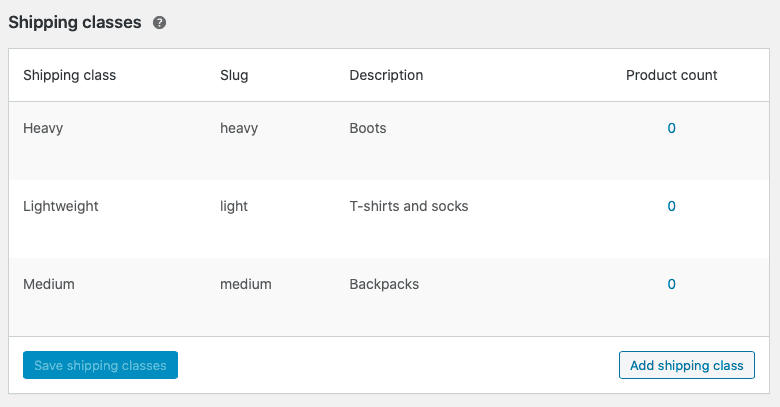This screenshot has height=407, width=780.
Task: Open the Lightweight class product count link
Action: pyautogui.click(x=672, y=206)
